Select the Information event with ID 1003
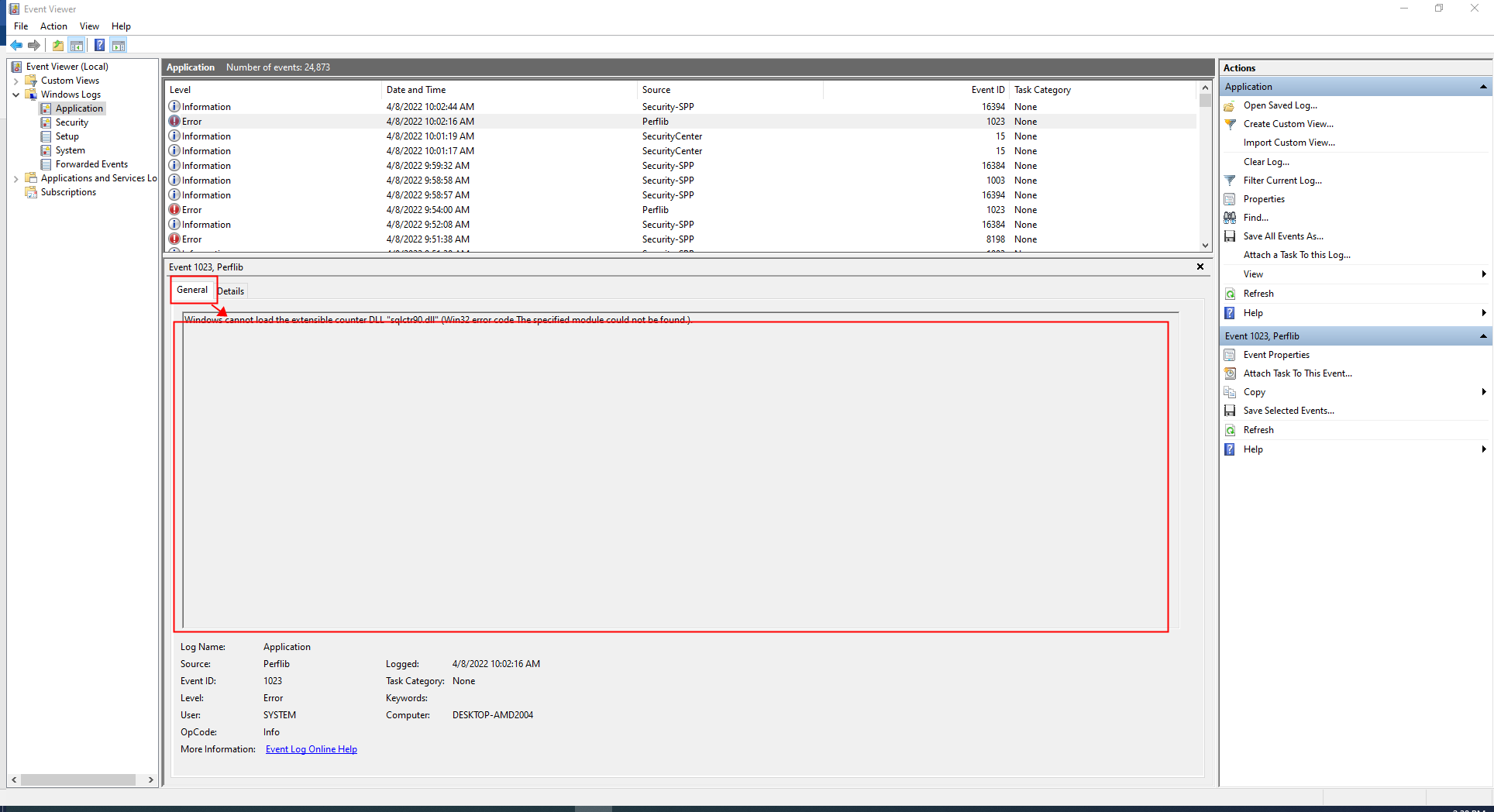This screenshot has width=1494, height=812. [x=682, y=181]
